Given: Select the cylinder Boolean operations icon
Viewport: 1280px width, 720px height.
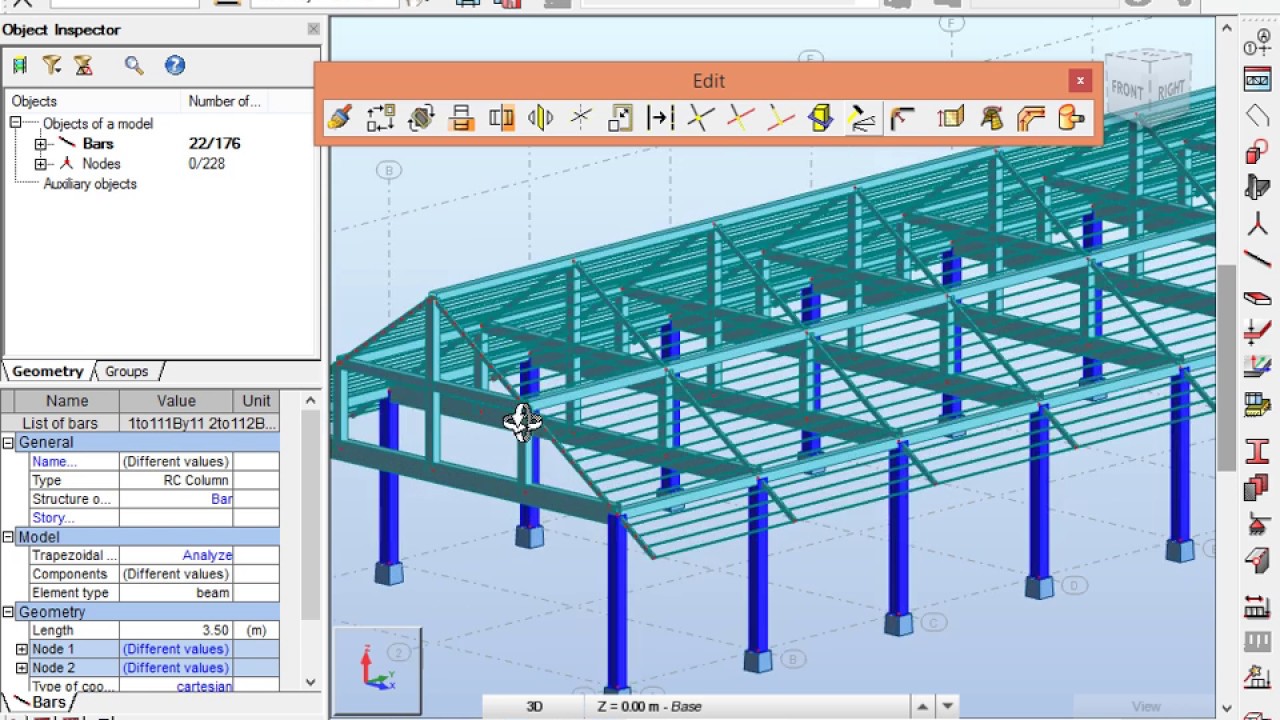Looking at the screenshot, I should point(1071,118).
